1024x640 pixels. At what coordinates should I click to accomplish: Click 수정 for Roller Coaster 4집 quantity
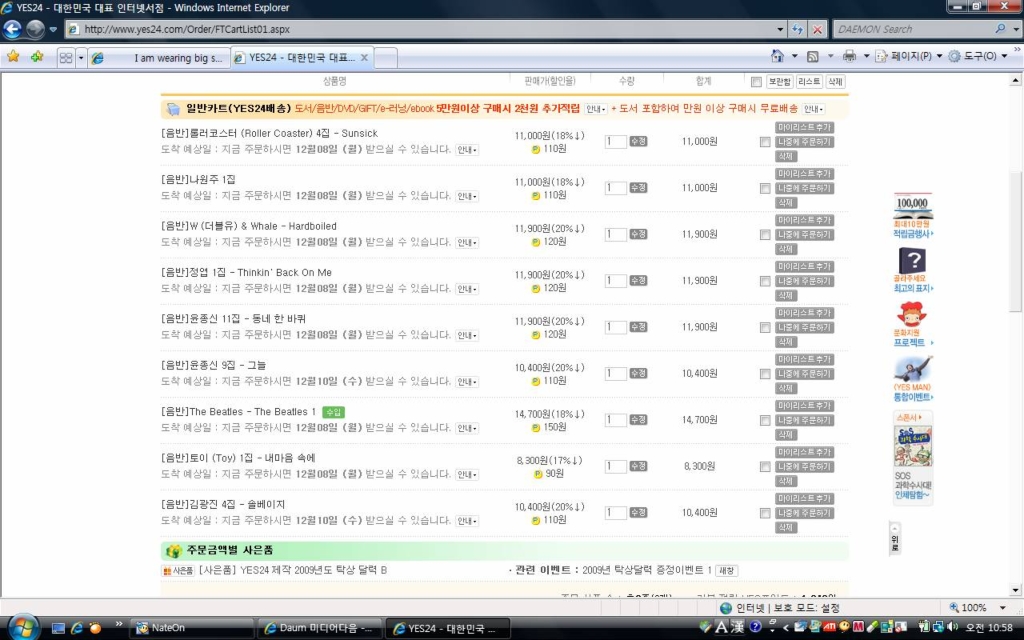point(638,141)
